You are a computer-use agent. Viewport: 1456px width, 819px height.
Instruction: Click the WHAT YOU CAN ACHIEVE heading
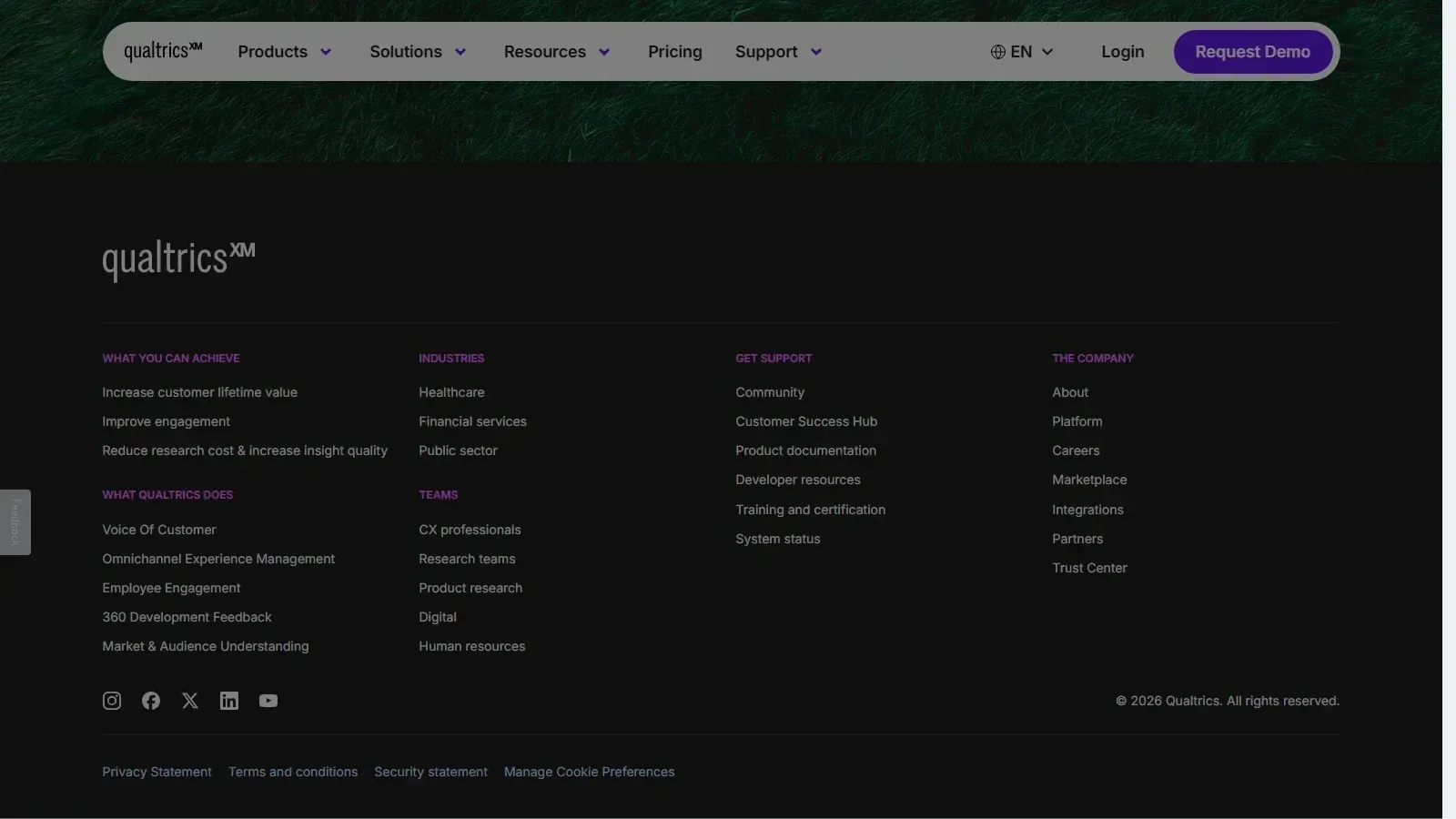coord(171,359)
